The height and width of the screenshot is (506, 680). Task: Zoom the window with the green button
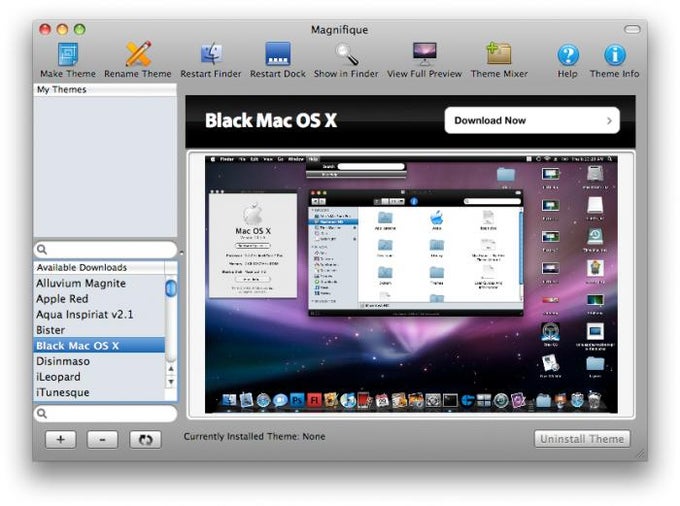[x=79, y=29]
